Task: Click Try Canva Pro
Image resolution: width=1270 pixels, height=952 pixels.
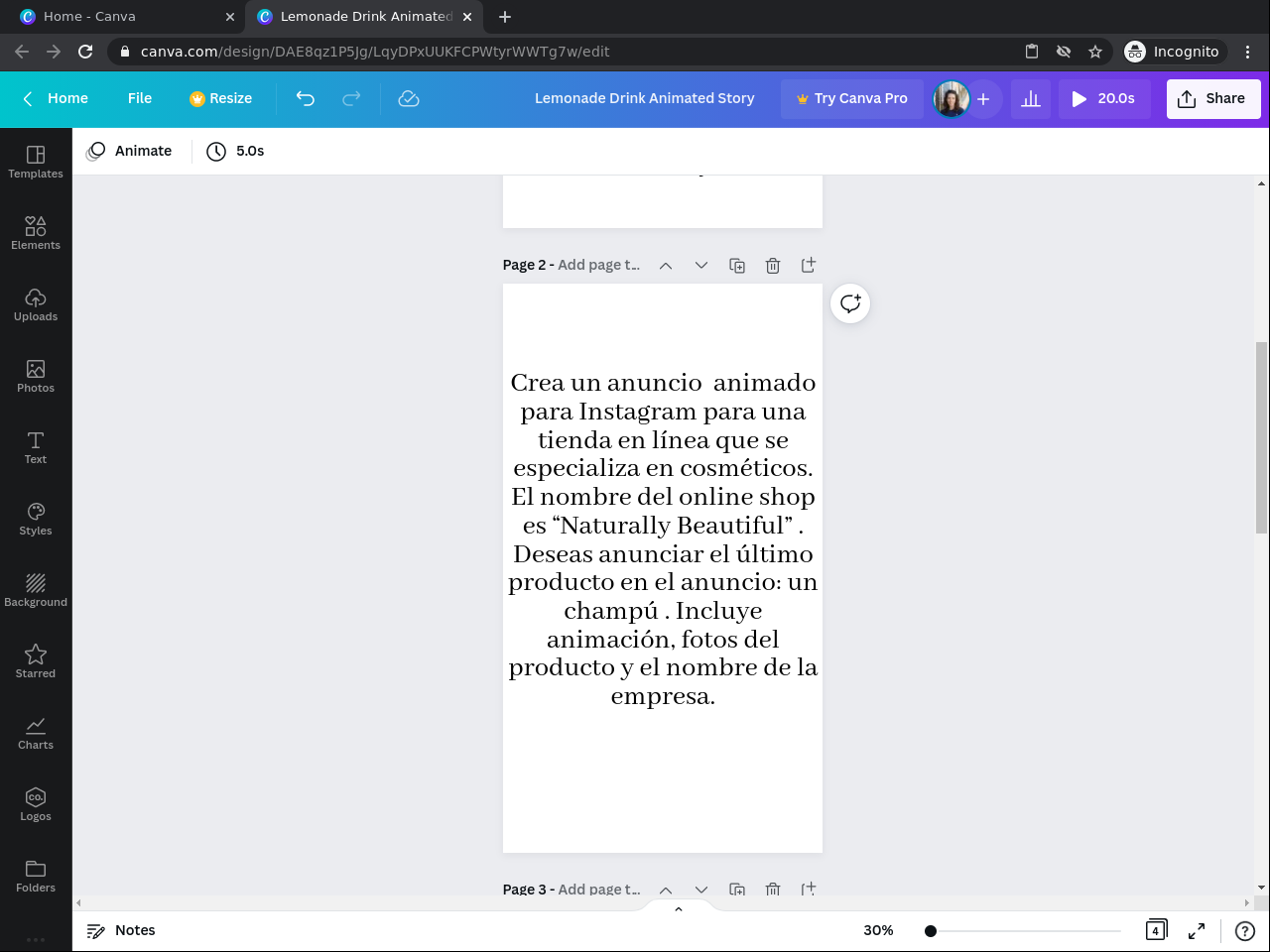Action: (852, 98)
